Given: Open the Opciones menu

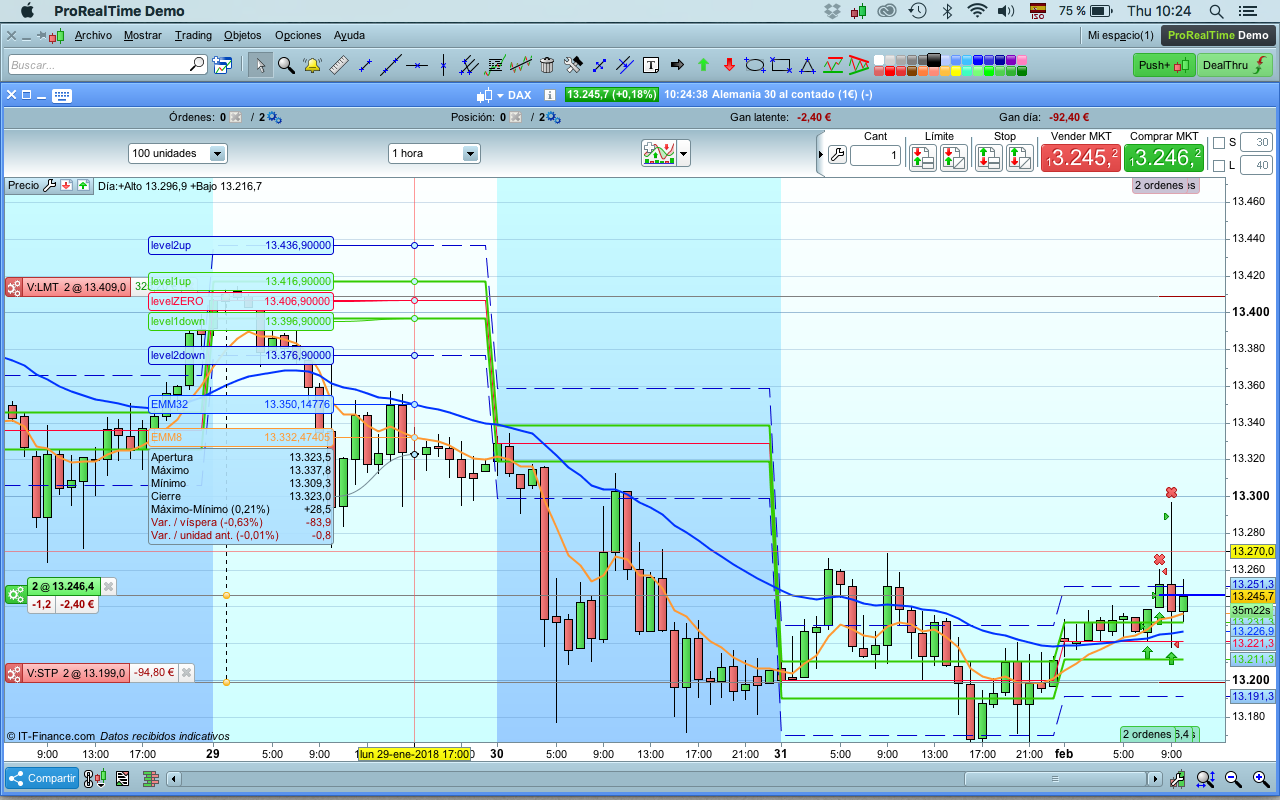Looking at the screenshot, I should 298,35.
